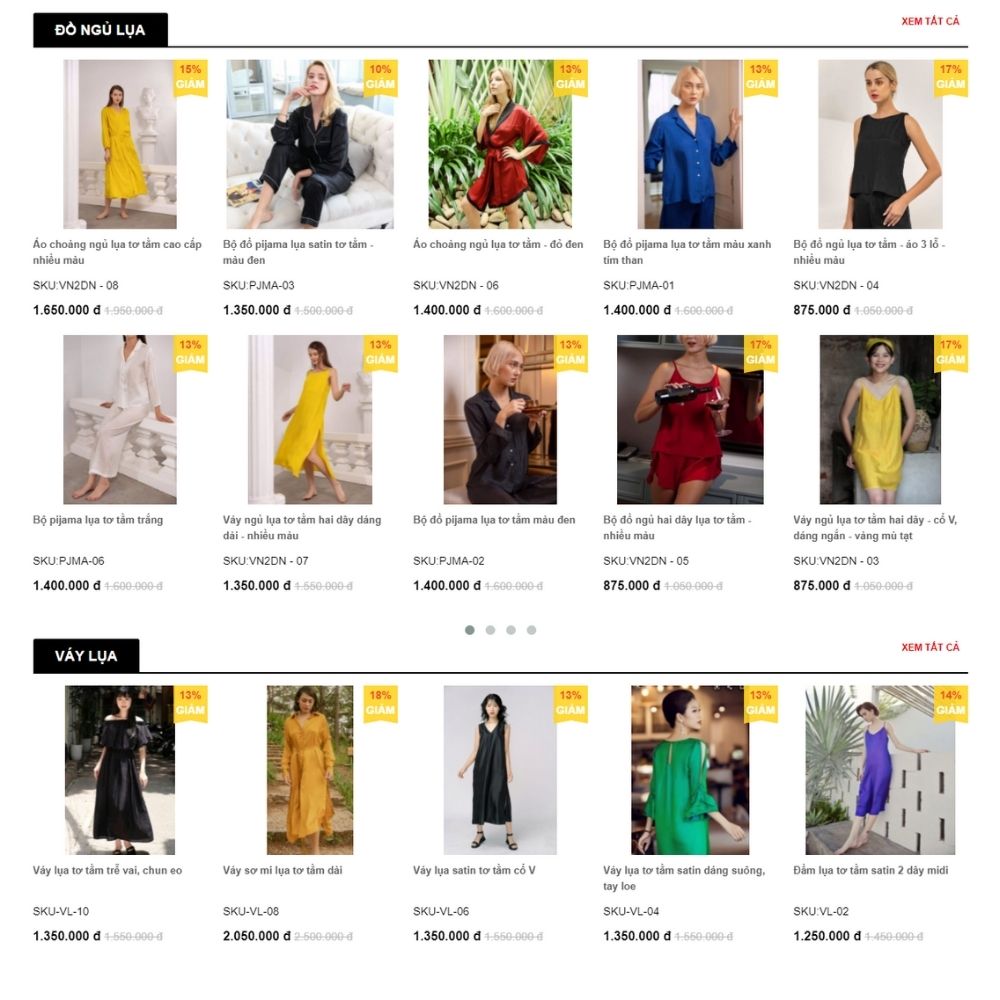The image size is (1000, 1000).
Task: Click the 15% GIẢM badge on yellow robe
Action: click(191, 77)
